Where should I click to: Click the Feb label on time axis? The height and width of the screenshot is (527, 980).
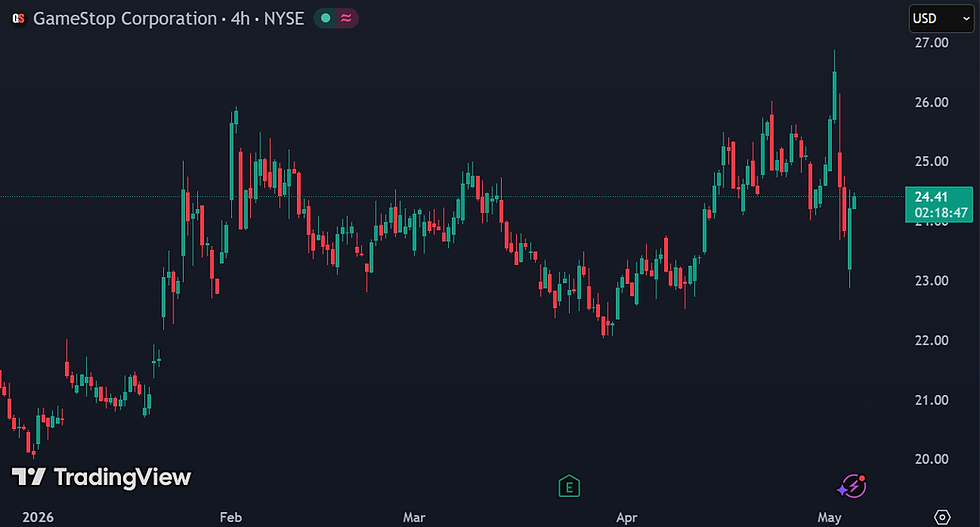231,518
